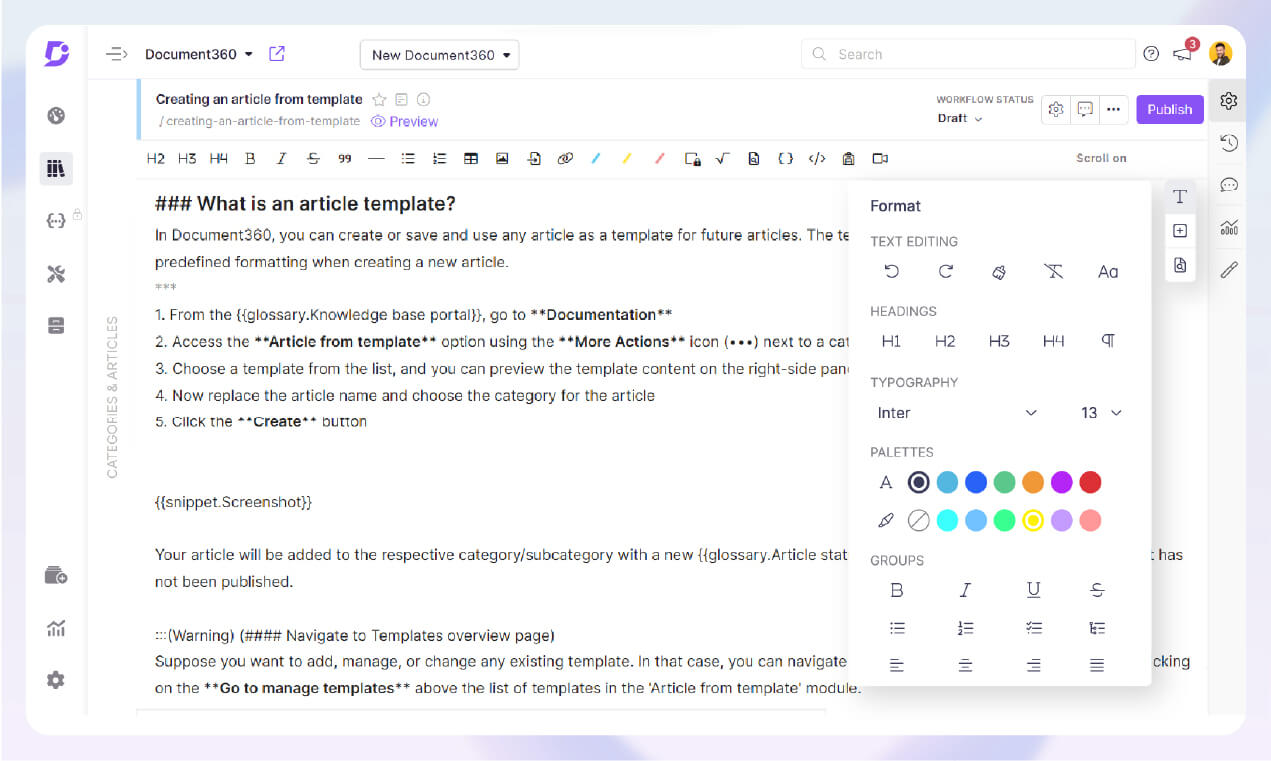Pick the red color swatch in Palettes
This screenshot has width=1271, height=761.
point(1090,482)
